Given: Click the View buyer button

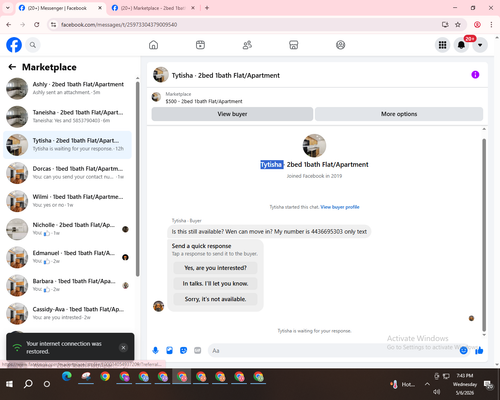Looking at the screenshot, I should pos(232,114).
